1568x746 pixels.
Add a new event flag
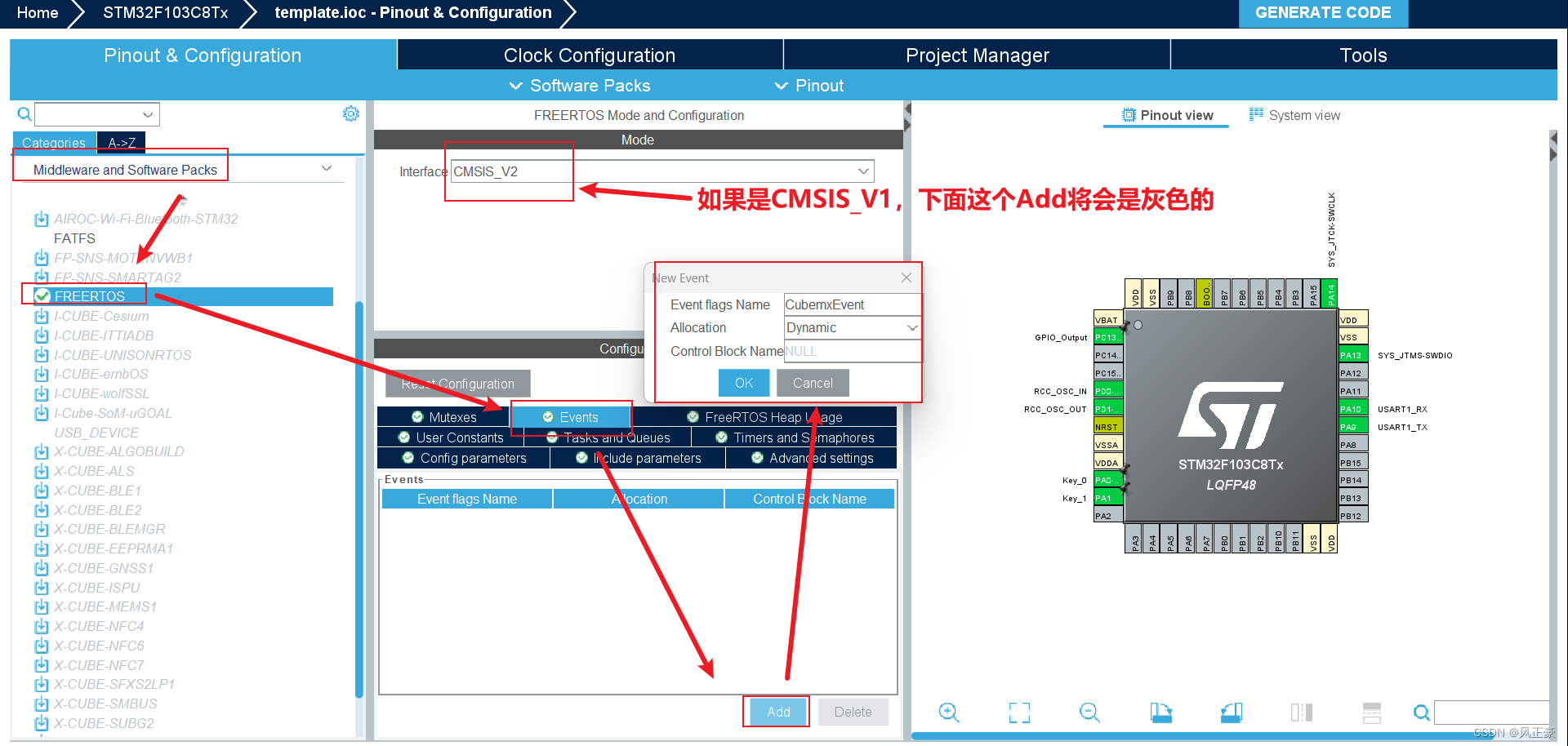pos(778,712)
